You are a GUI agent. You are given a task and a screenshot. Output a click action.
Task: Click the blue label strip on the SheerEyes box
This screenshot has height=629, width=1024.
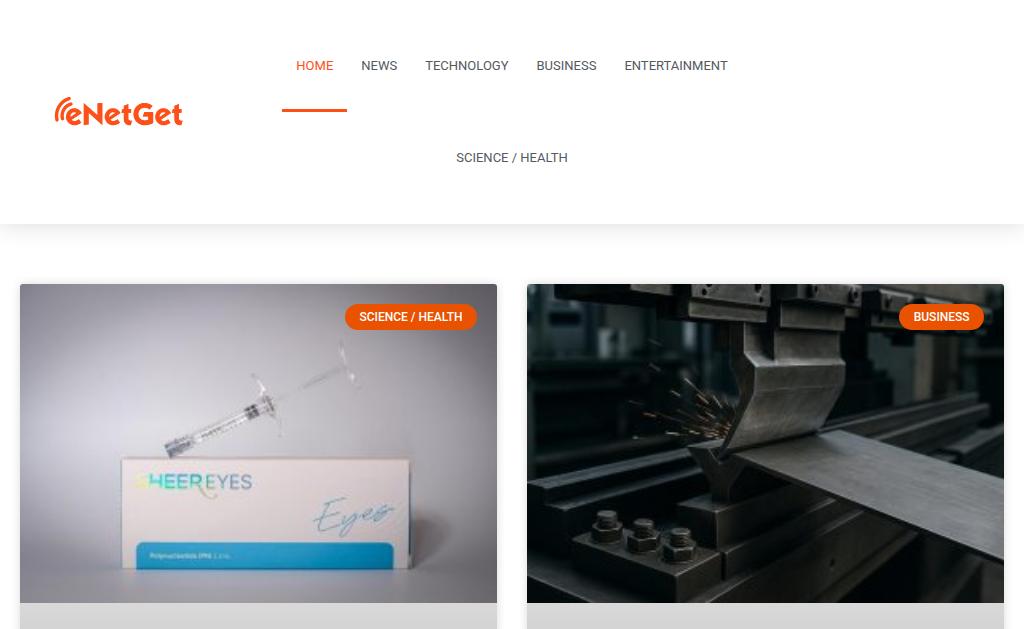coord(264,555)
